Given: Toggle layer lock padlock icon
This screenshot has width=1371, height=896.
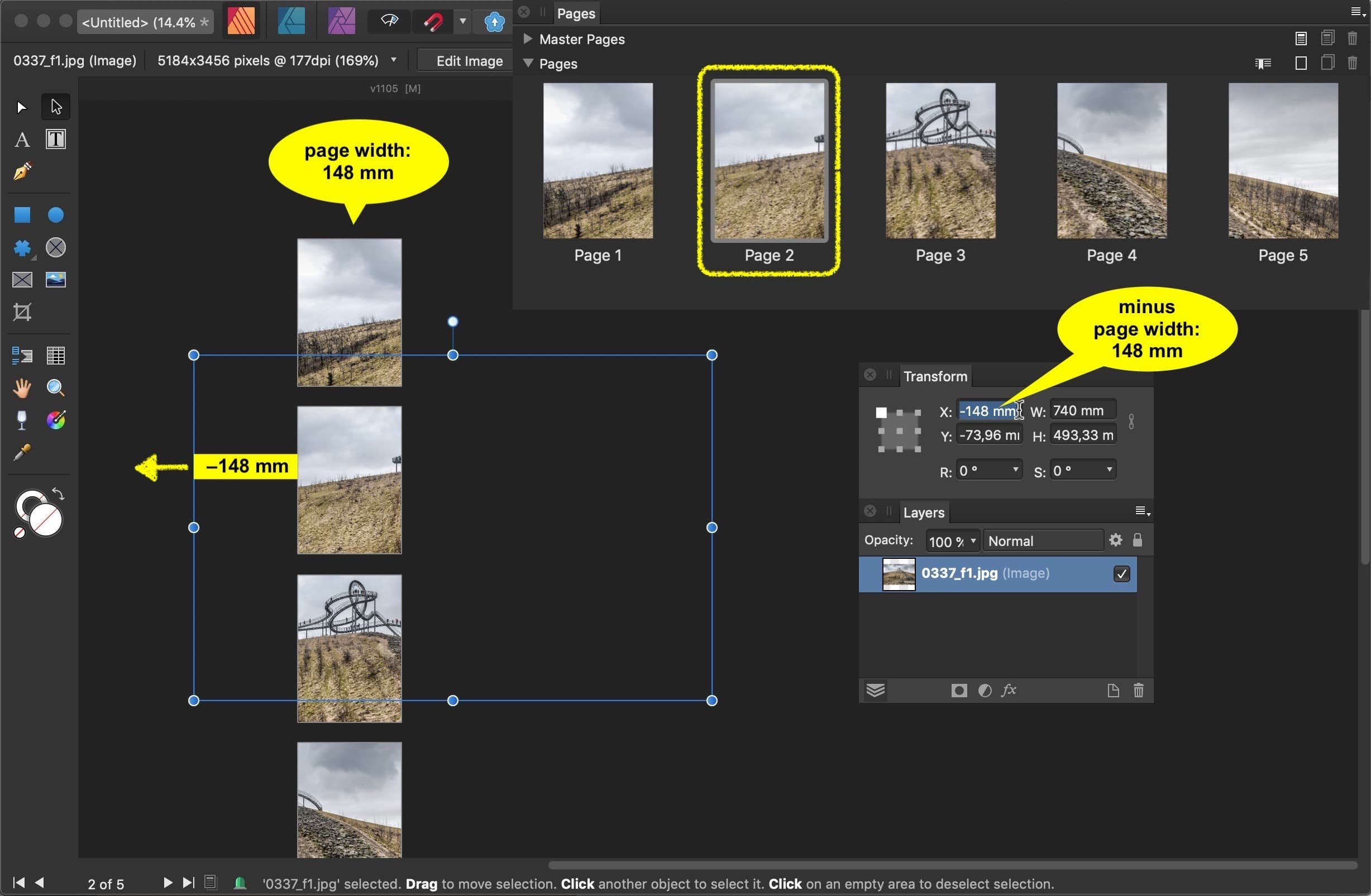Looking at the screenshot, I should point(1137,540).
